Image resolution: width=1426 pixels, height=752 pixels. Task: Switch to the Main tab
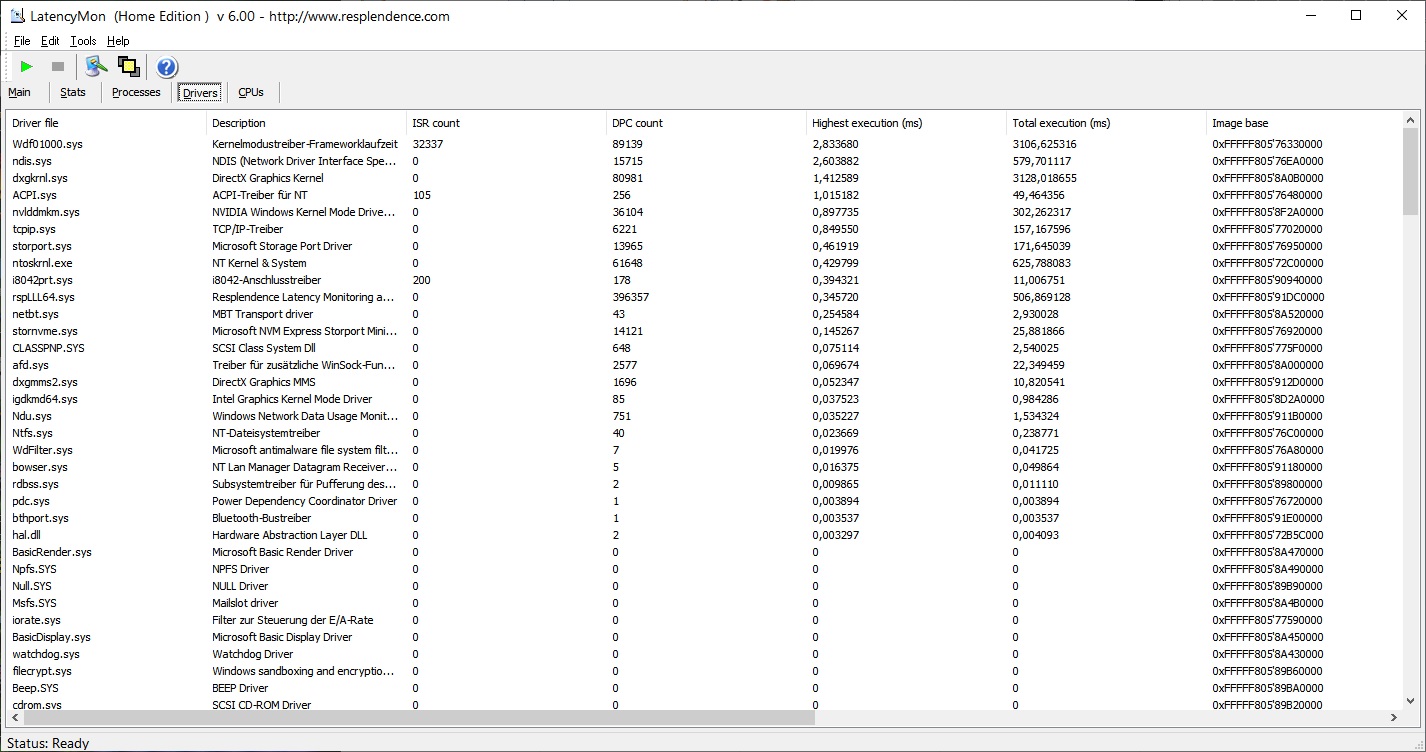pyautogui.click(x=19, y=92)
